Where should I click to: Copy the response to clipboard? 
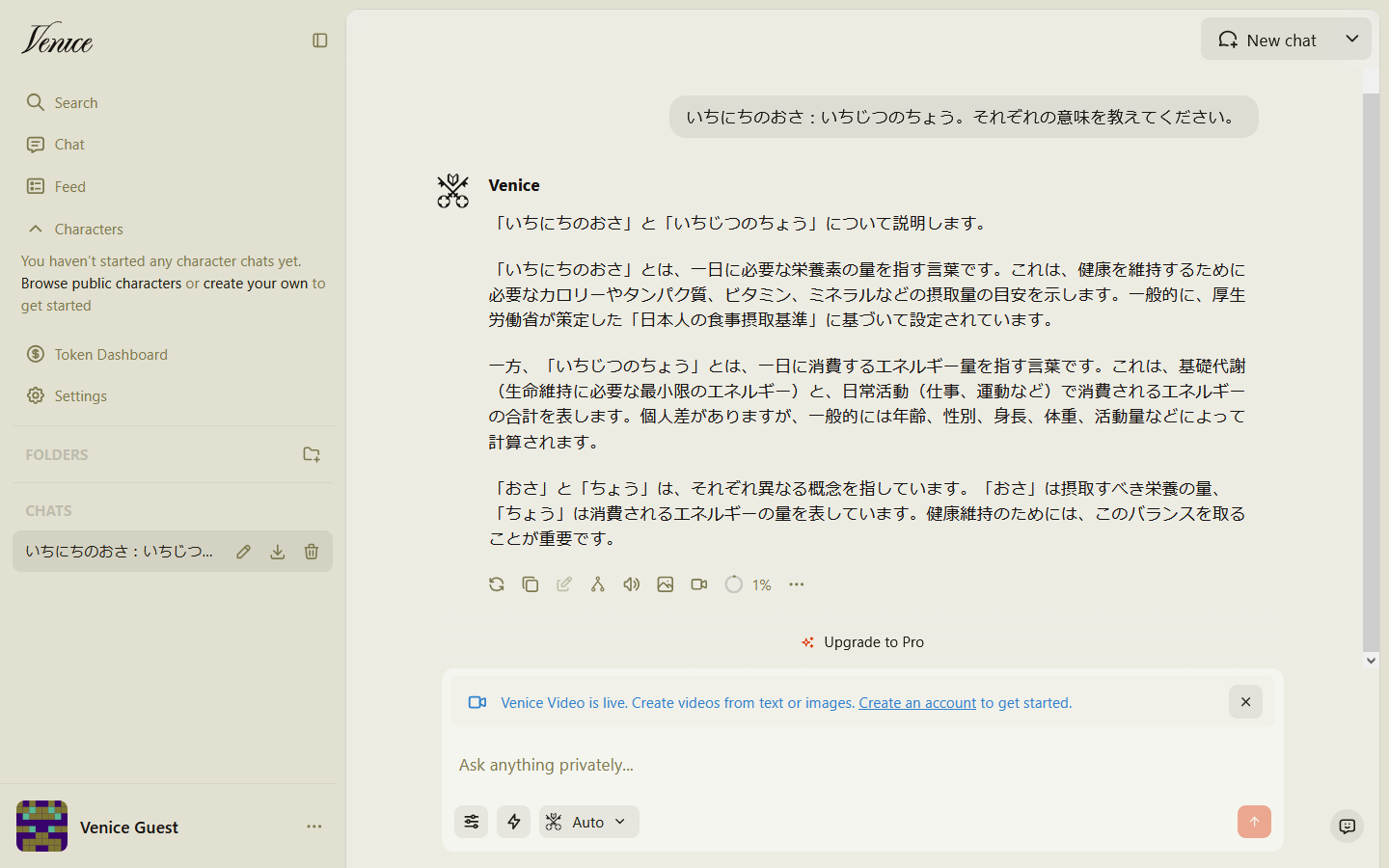(531, 584)
